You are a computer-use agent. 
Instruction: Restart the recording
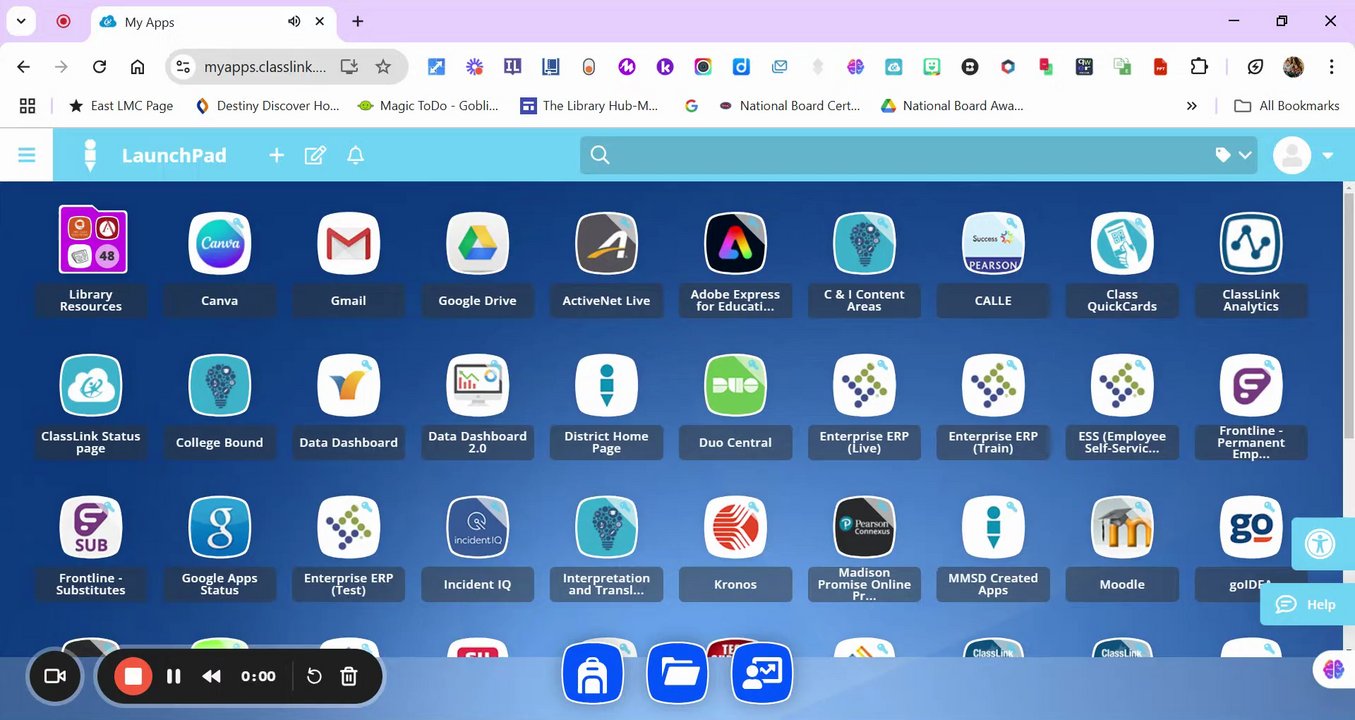click(x=314, y=677)
